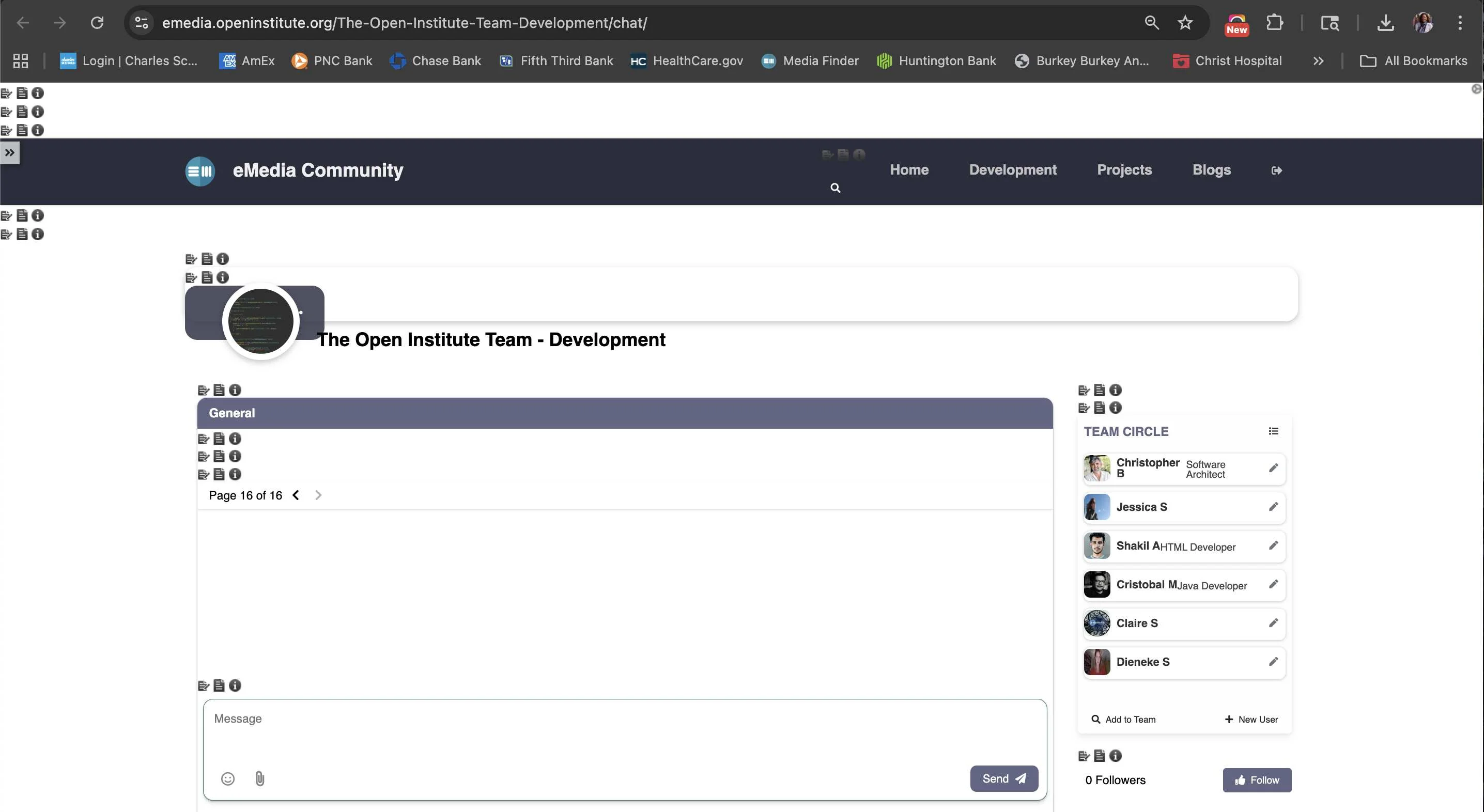Go to previous chat page arrow

(x=296, y=495)
